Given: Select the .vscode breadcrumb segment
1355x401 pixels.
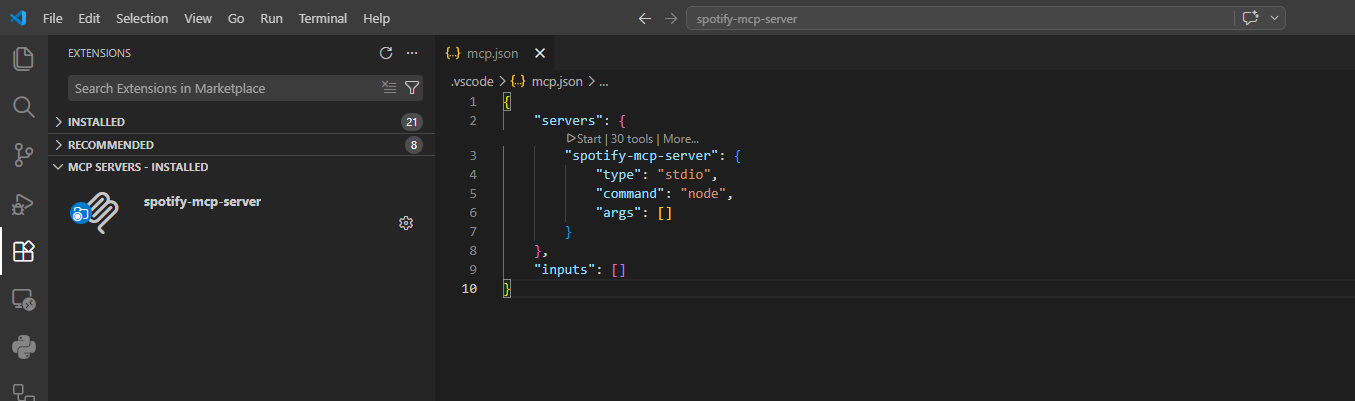Looking at the screenshot, I should [x=472, y=82].
